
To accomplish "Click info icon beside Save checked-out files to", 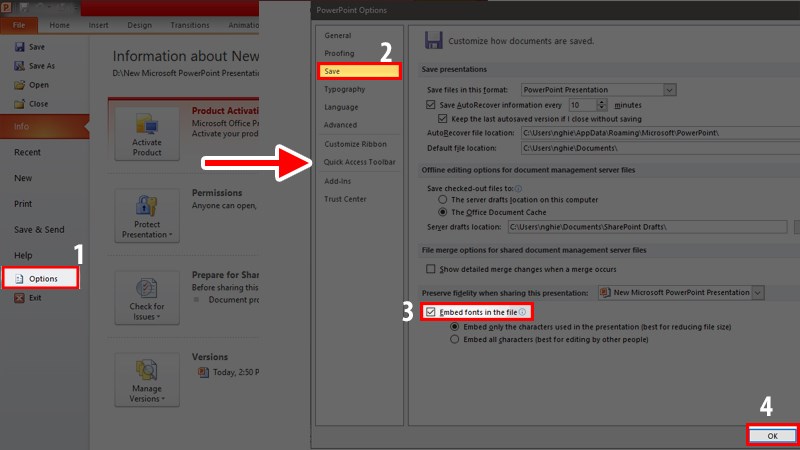I will [518, 188].
